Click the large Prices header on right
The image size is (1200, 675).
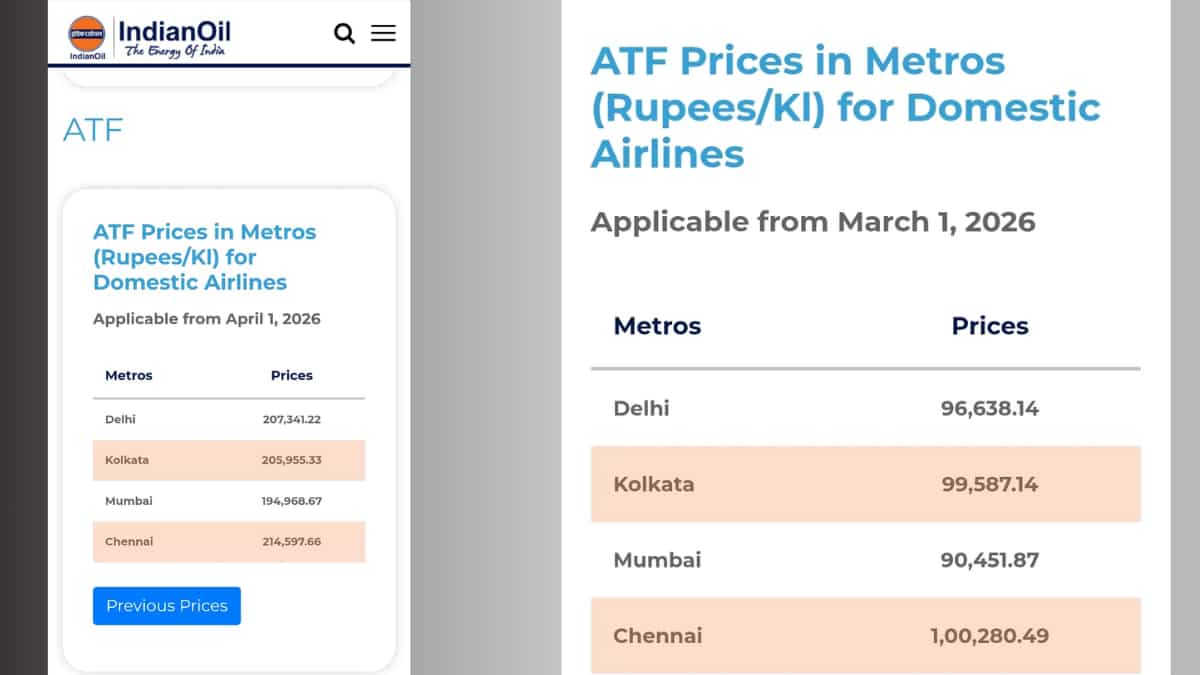click(x=990, y=326)
